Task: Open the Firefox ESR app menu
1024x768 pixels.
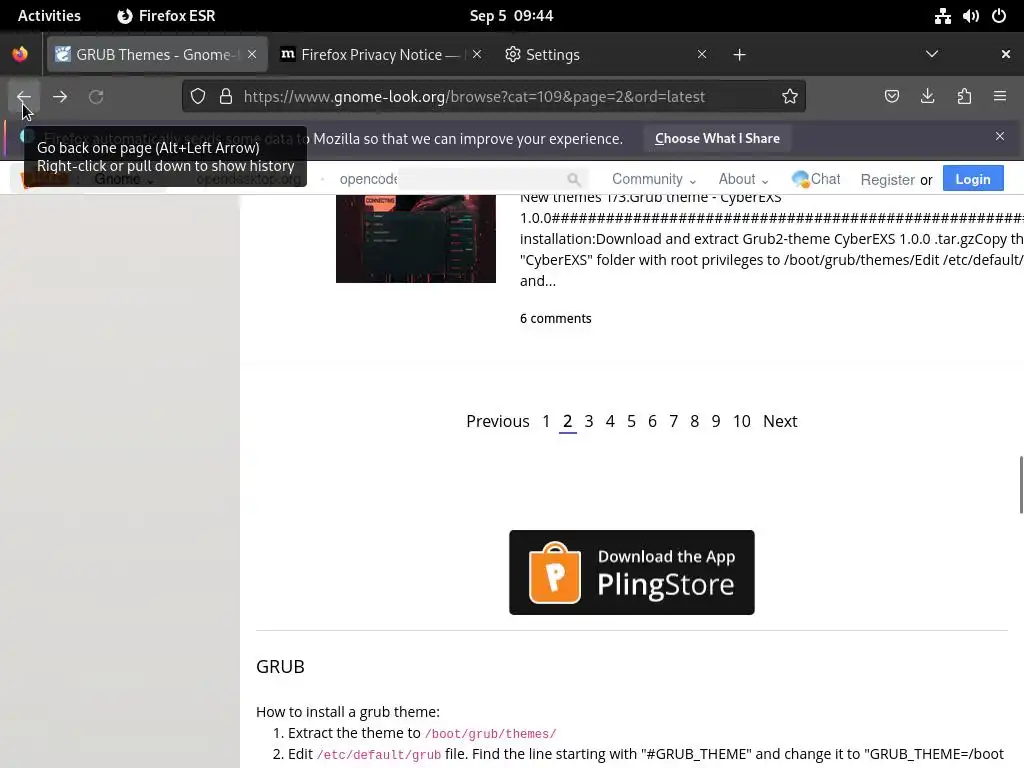Action: 167,16
